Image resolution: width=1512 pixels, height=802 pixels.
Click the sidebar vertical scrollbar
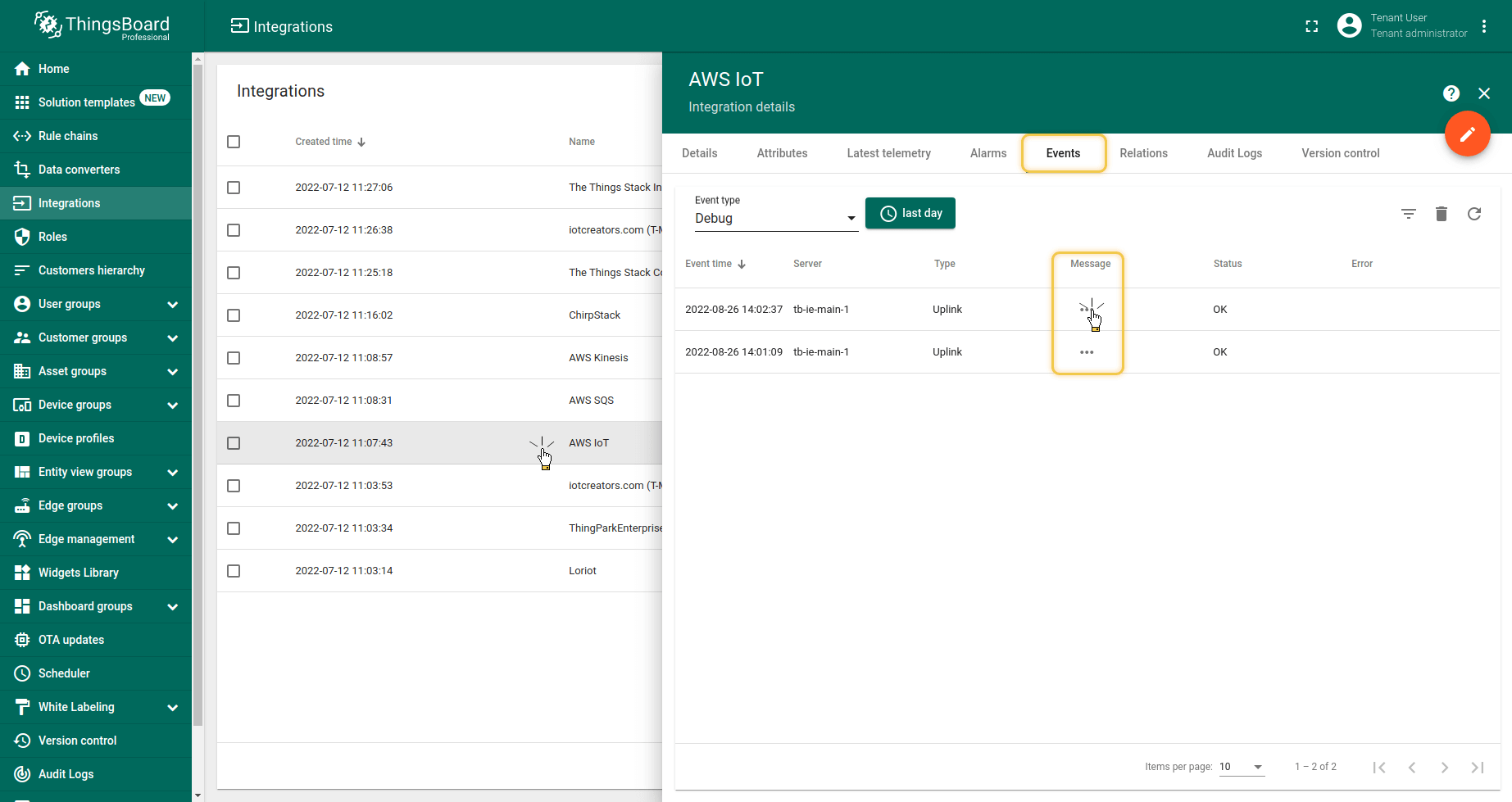tap(197, 393)
